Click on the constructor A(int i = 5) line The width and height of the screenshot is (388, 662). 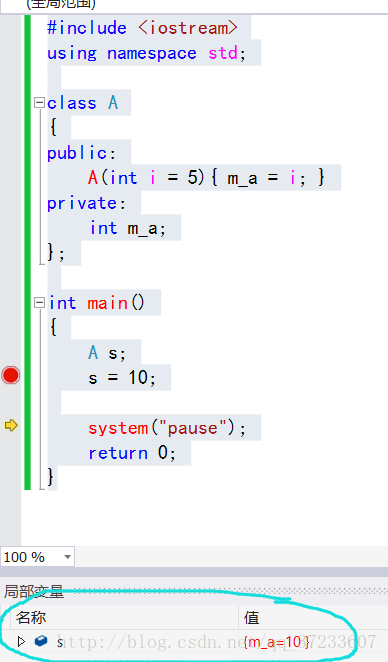tap(206, 178)
